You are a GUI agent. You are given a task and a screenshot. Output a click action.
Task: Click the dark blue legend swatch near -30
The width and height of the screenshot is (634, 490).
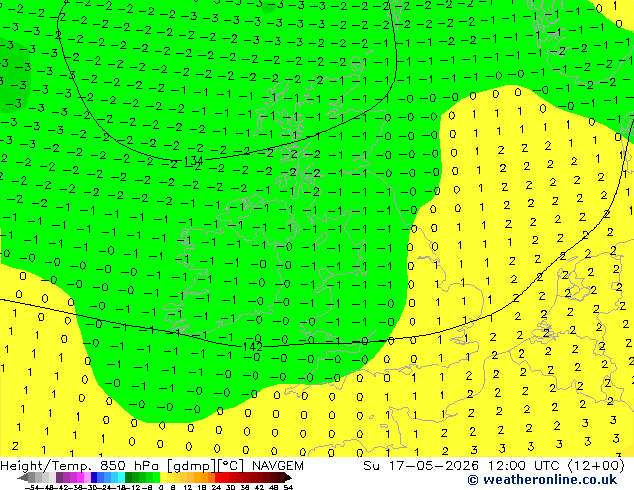tap(94, 478)
